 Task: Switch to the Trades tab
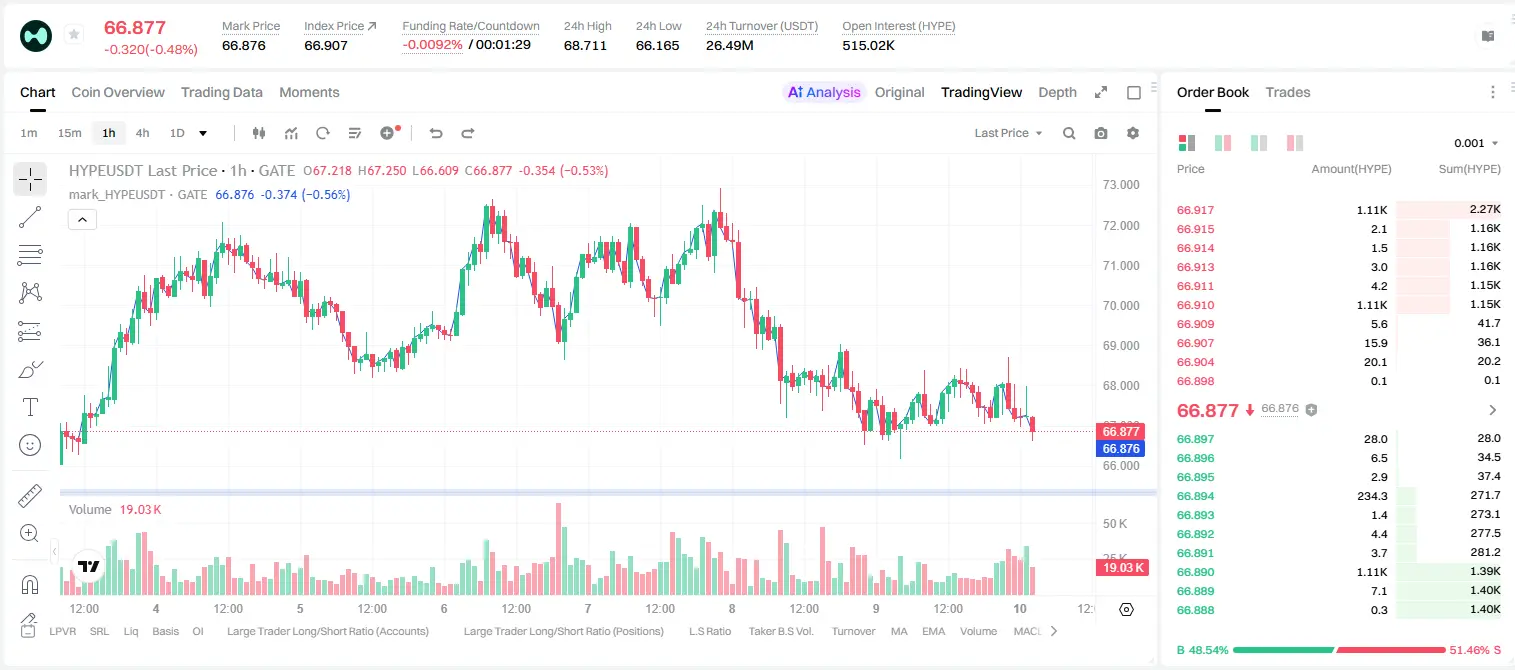tap(1287, 92)
